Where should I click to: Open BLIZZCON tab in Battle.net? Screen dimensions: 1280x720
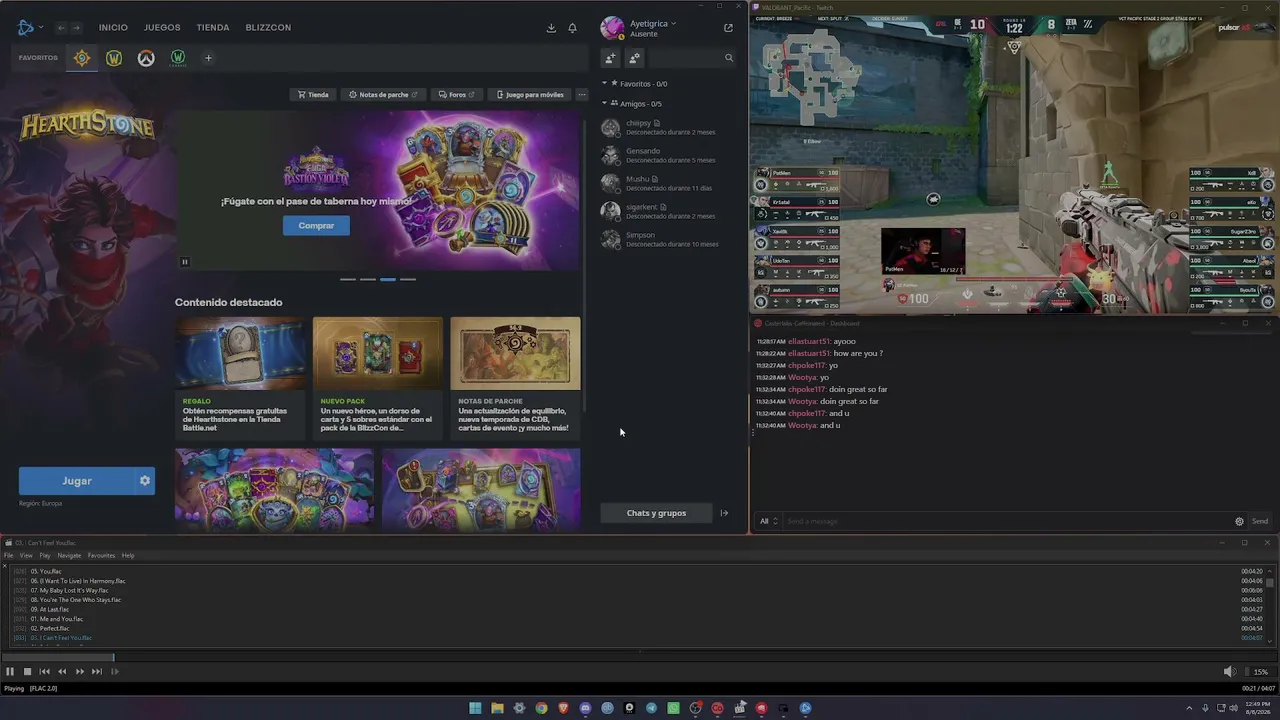pos(268,28)
